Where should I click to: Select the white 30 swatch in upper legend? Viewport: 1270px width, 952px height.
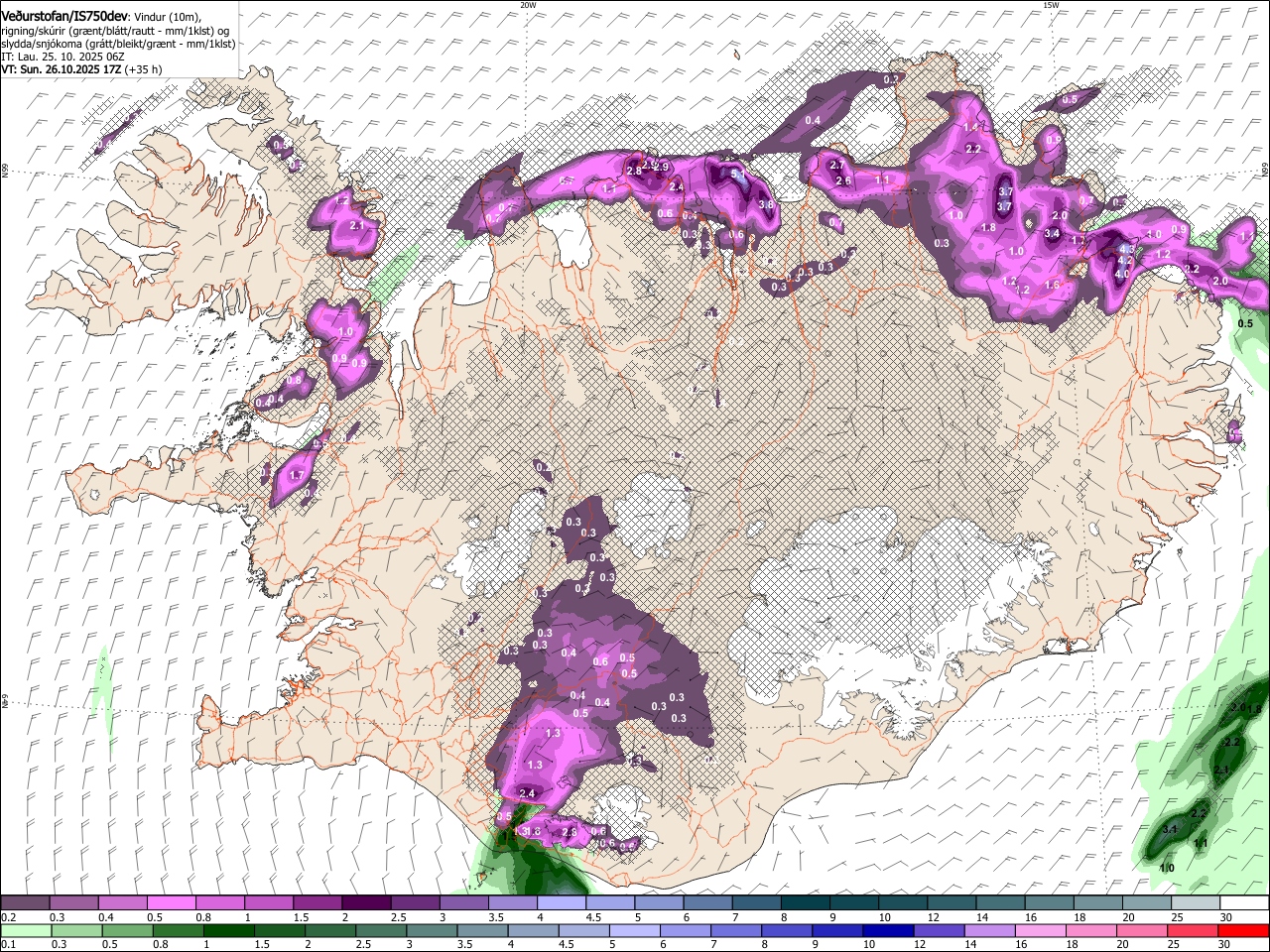(1244, 903)
